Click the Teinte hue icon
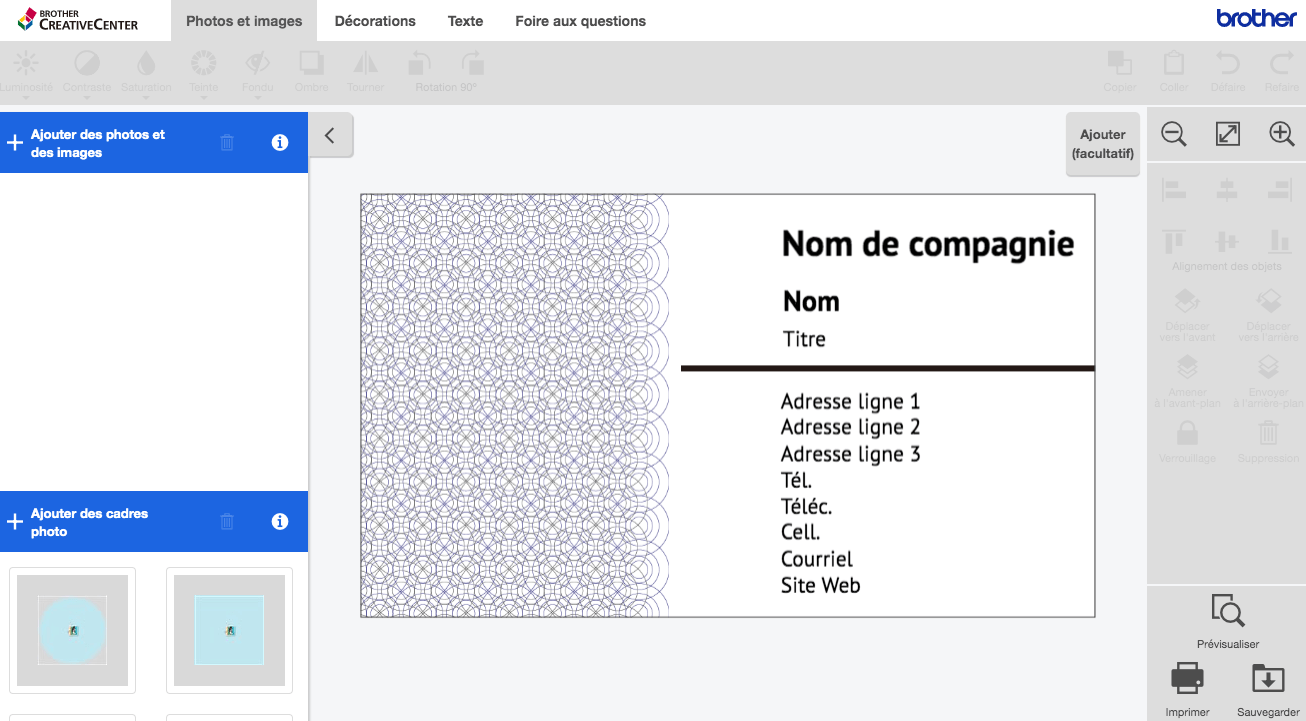 pyautogui.click(x=204, y=64)
